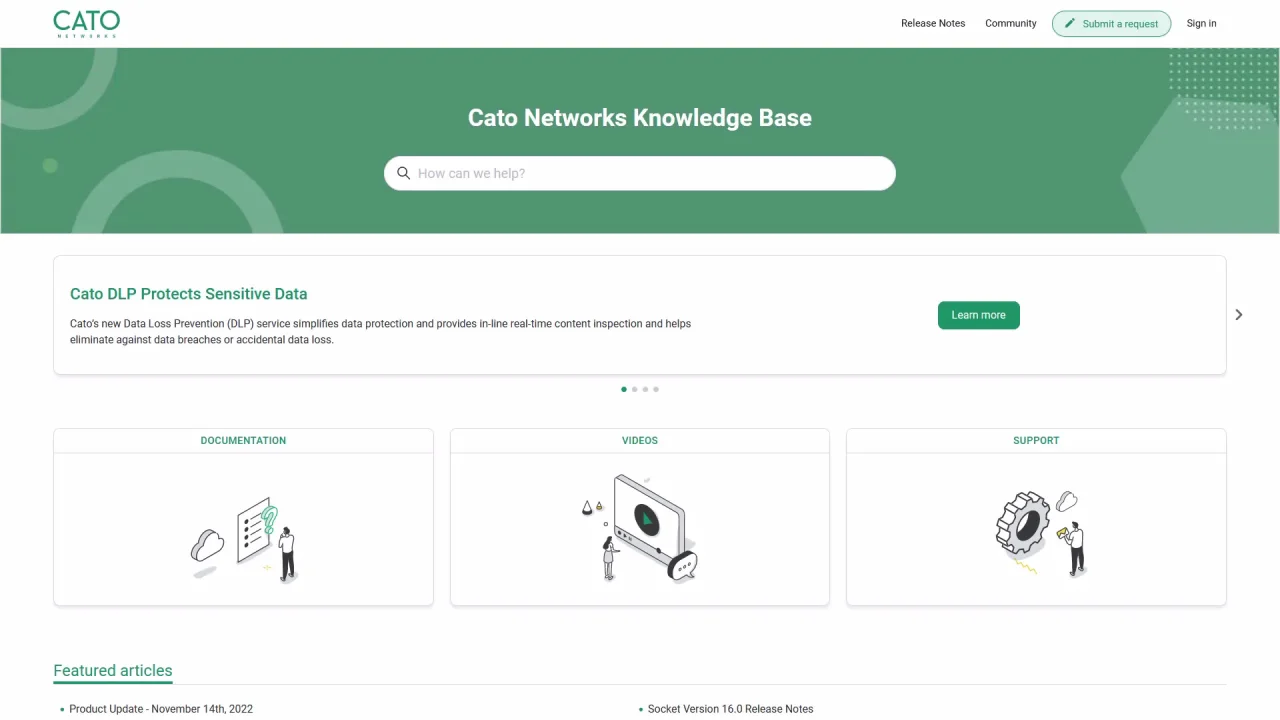Click the search magnifier icon
The height and width of the screenshot is (720, 1280).
click(x=404, y=173)
